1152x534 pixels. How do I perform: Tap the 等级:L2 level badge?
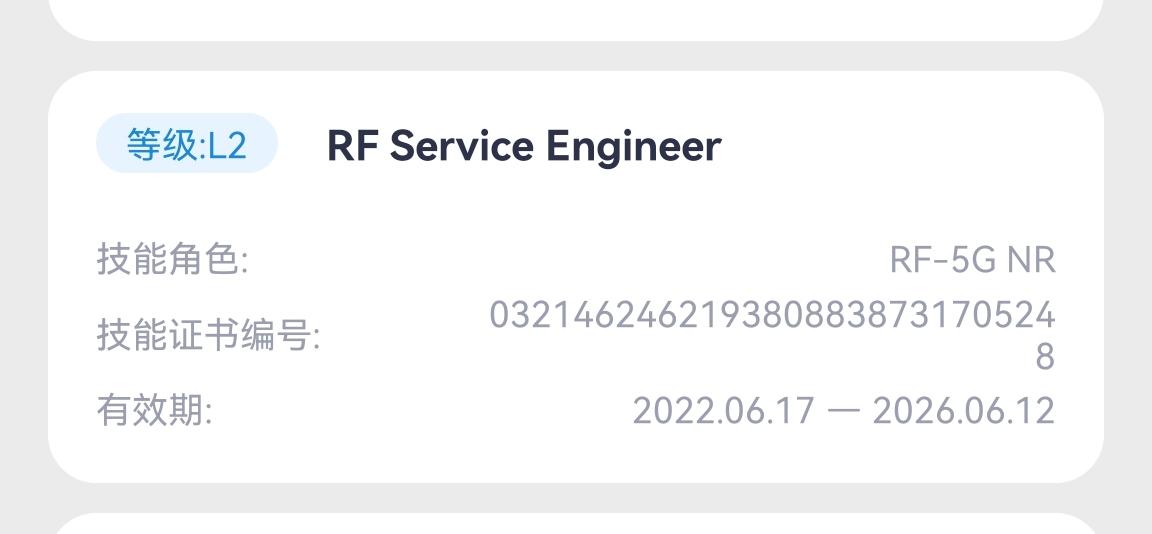(186, 145)
